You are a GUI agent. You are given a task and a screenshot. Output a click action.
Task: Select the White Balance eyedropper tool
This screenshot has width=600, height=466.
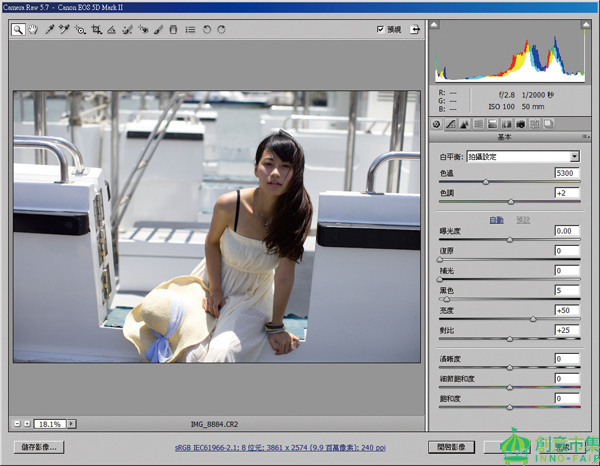[x=50, y=29]
